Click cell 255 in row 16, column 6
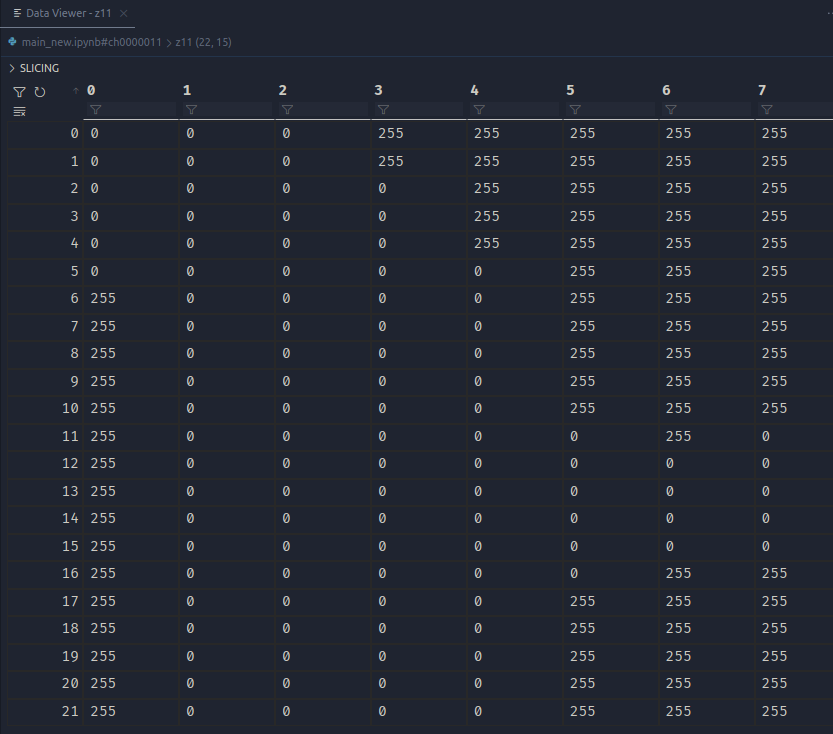The width and height of the screenshot is (833, 734). click(678, 574)
